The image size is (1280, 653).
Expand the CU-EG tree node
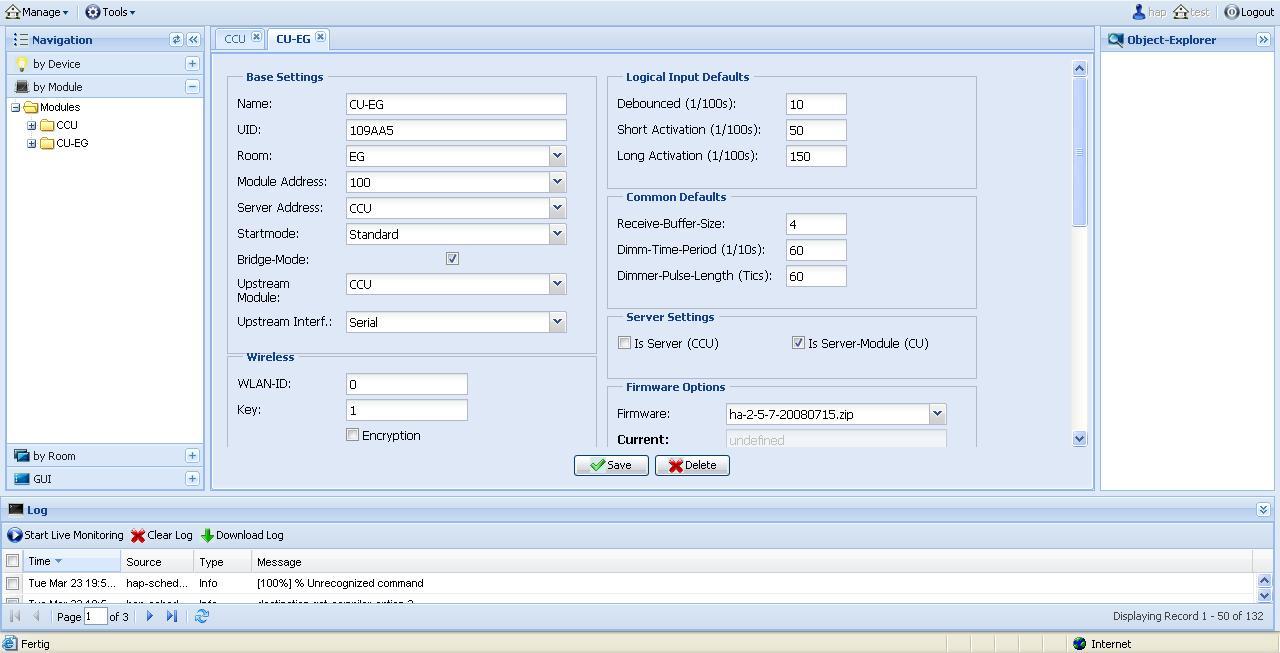pos(32,143)
